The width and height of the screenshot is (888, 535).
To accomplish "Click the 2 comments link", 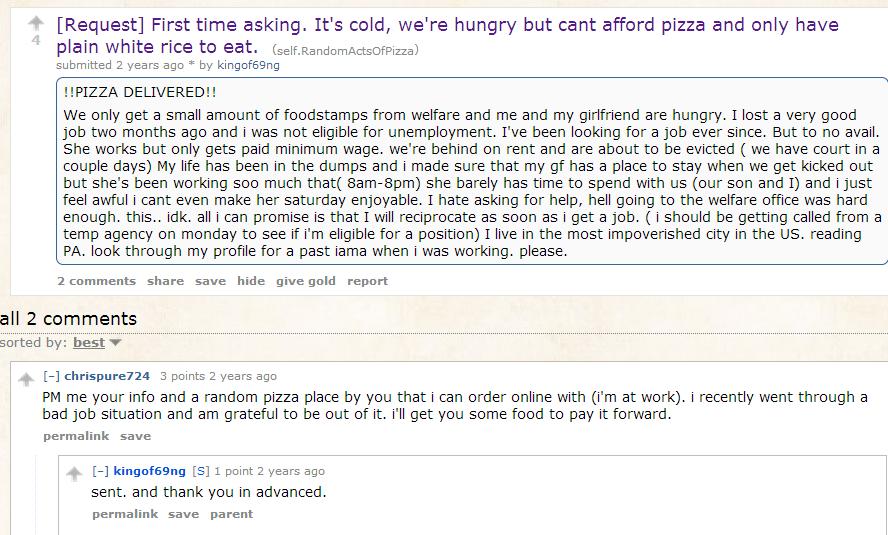I will click(x=96, y=281).
